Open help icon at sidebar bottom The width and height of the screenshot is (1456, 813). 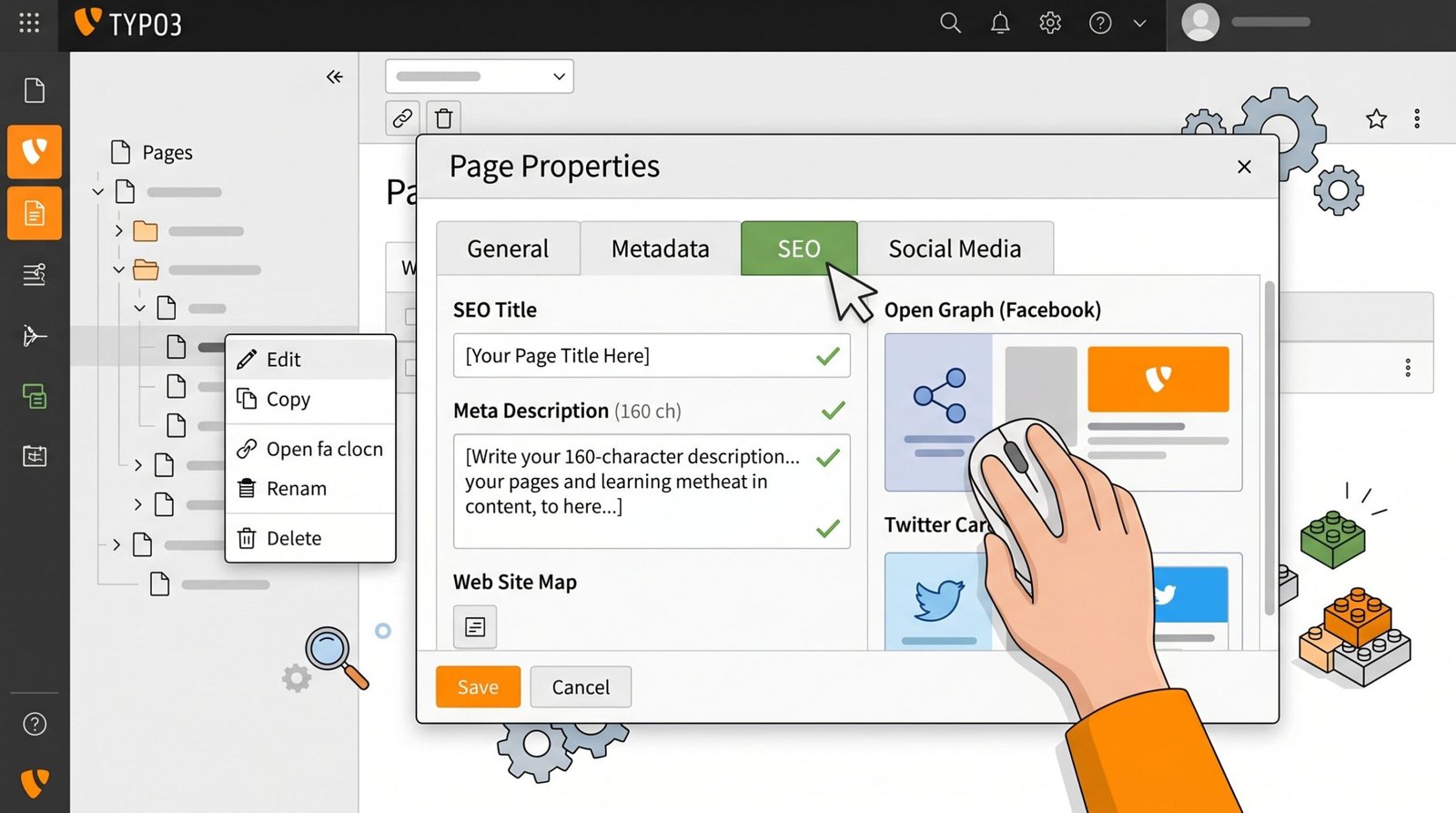coord(35,724)
